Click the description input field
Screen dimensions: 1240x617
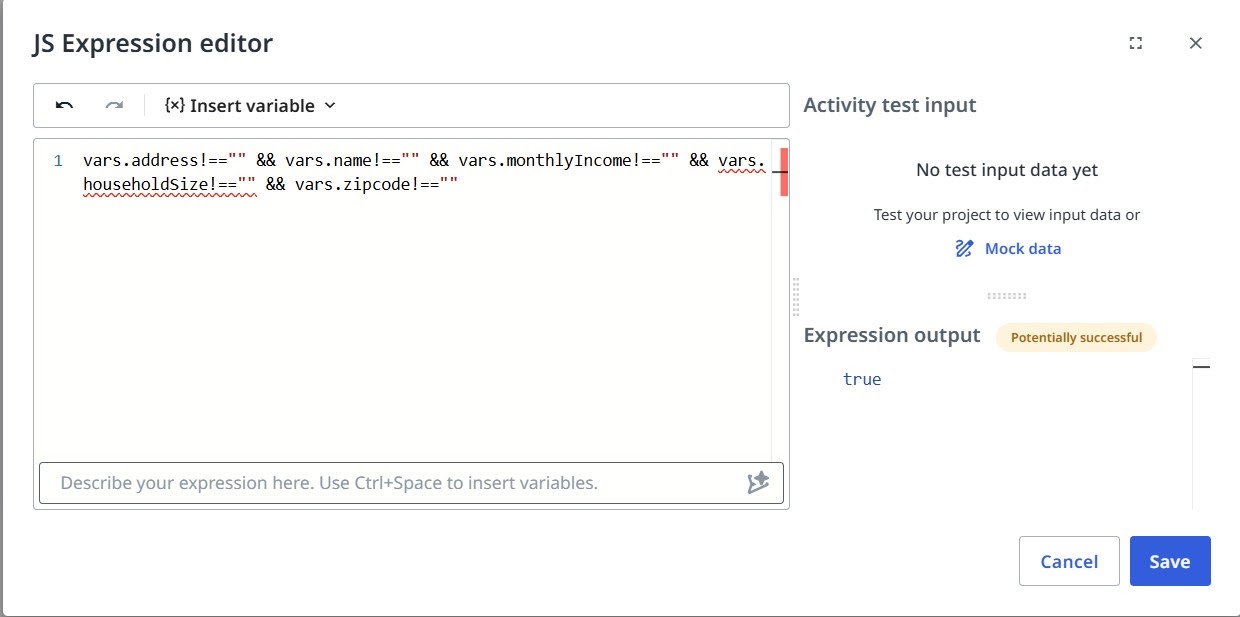pos(411,483)
